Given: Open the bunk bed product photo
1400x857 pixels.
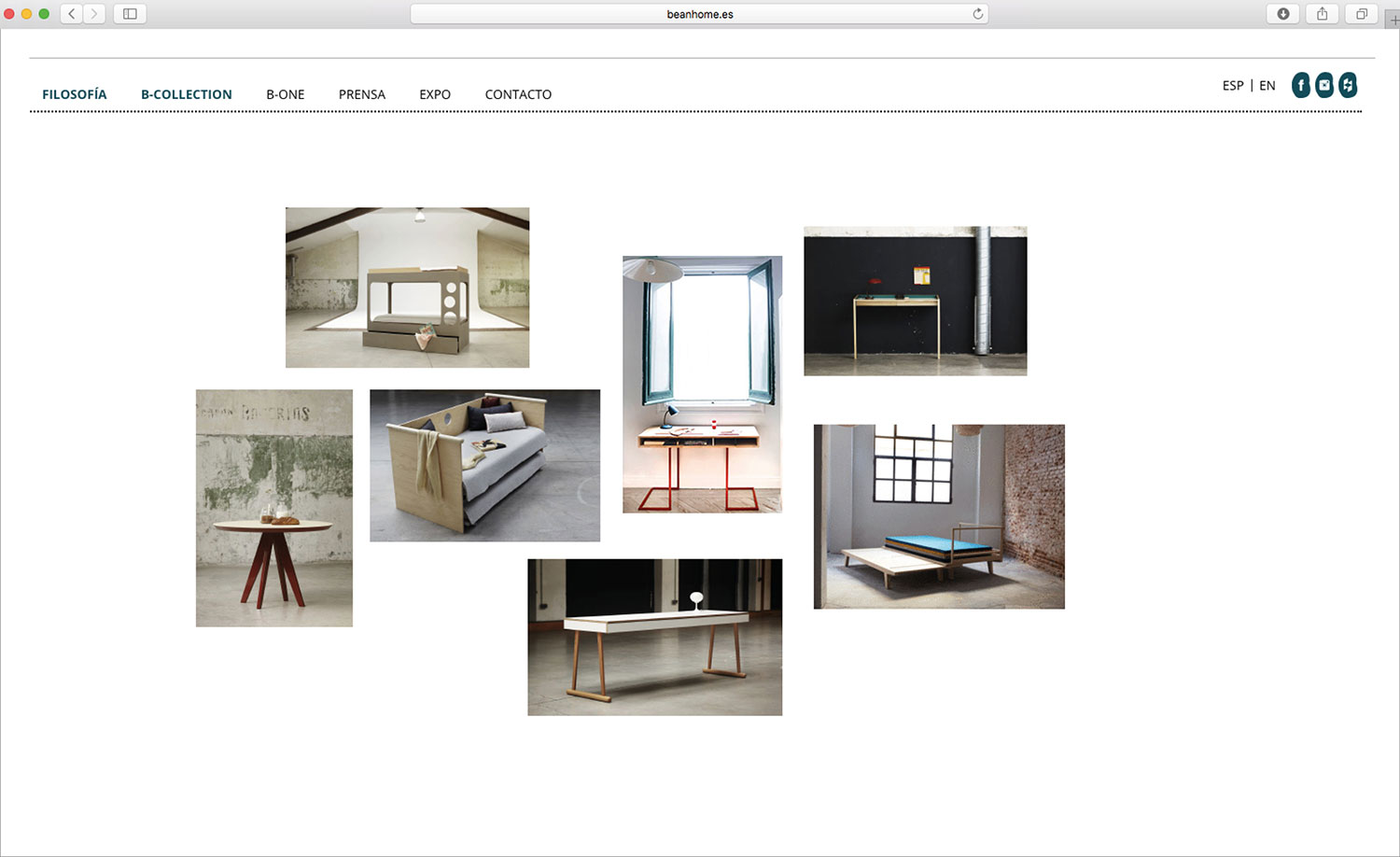Looking at the screenshot, I should (x=407, y=288).
